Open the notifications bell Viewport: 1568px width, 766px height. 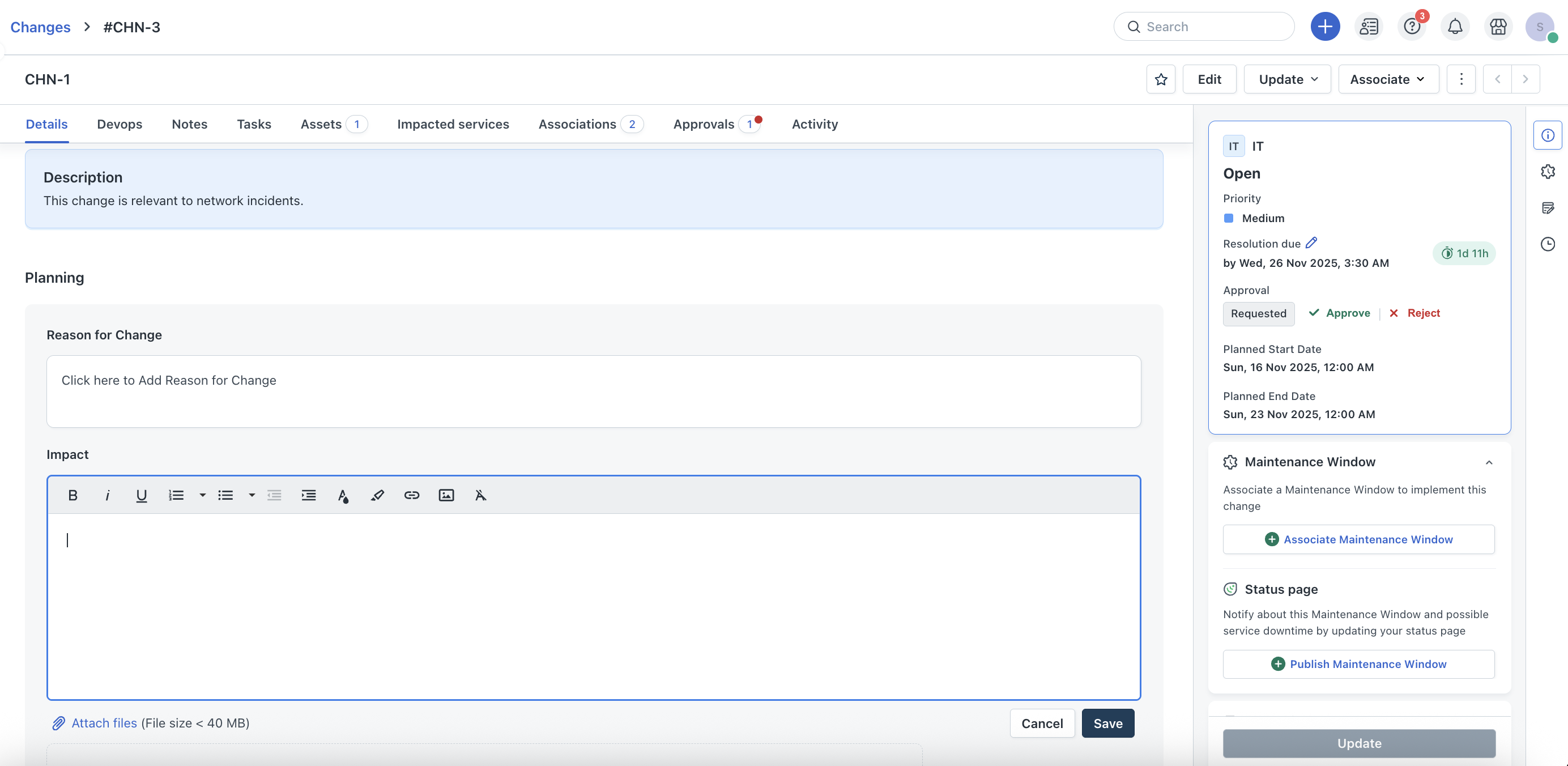pos(1455,27)
